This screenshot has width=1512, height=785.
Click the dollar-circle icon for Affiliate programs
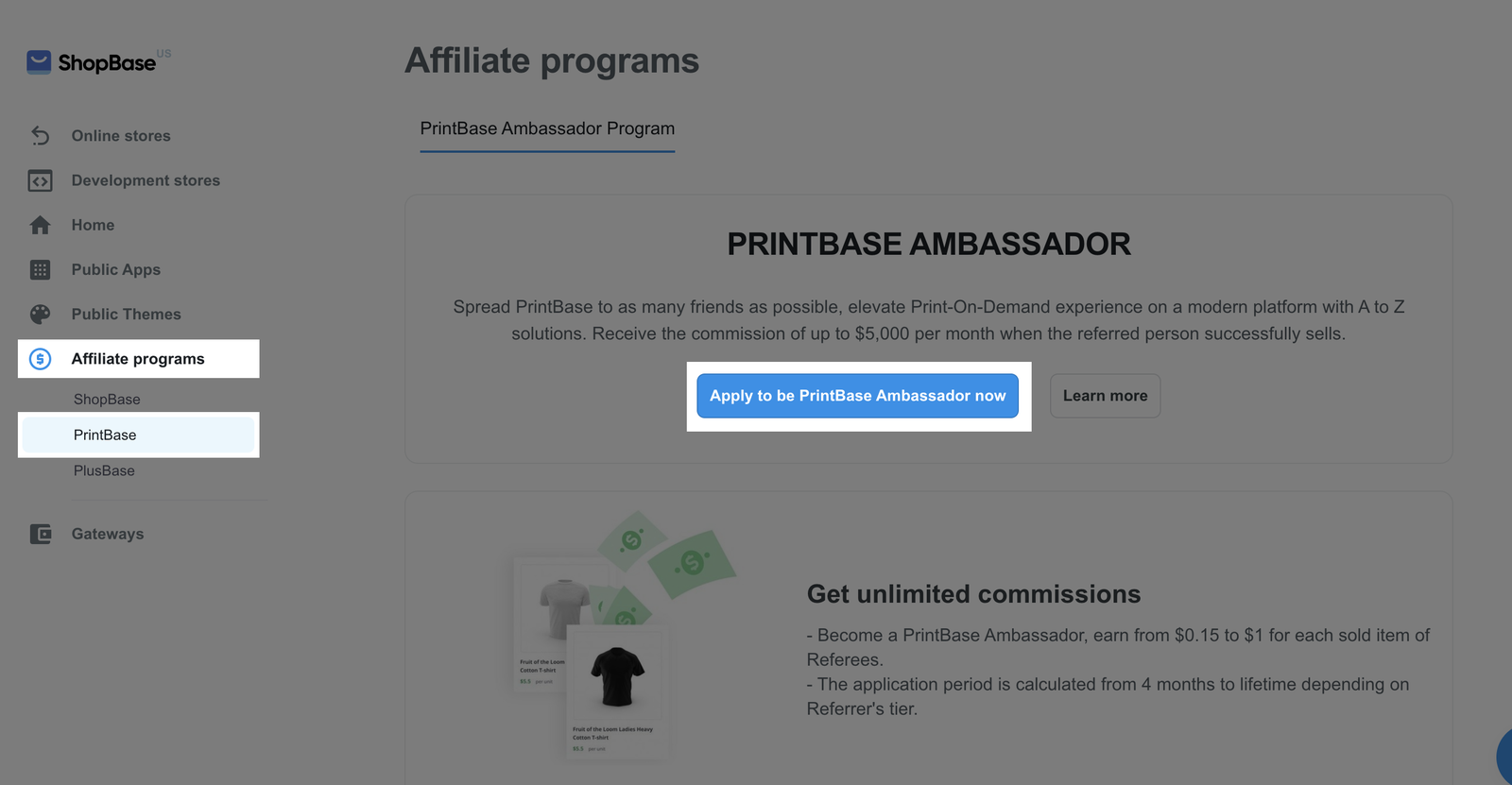point(40,359)
